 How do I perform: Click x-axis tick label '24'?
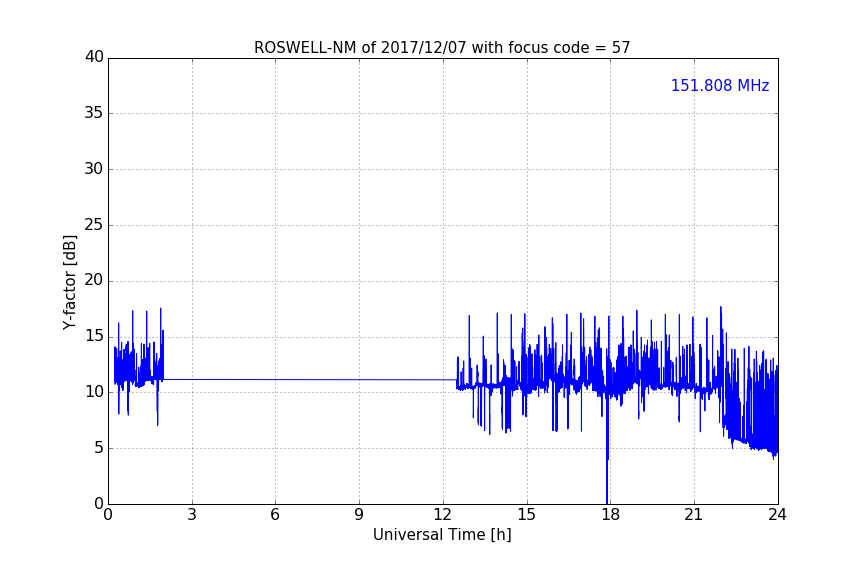(x=778, y=515)
